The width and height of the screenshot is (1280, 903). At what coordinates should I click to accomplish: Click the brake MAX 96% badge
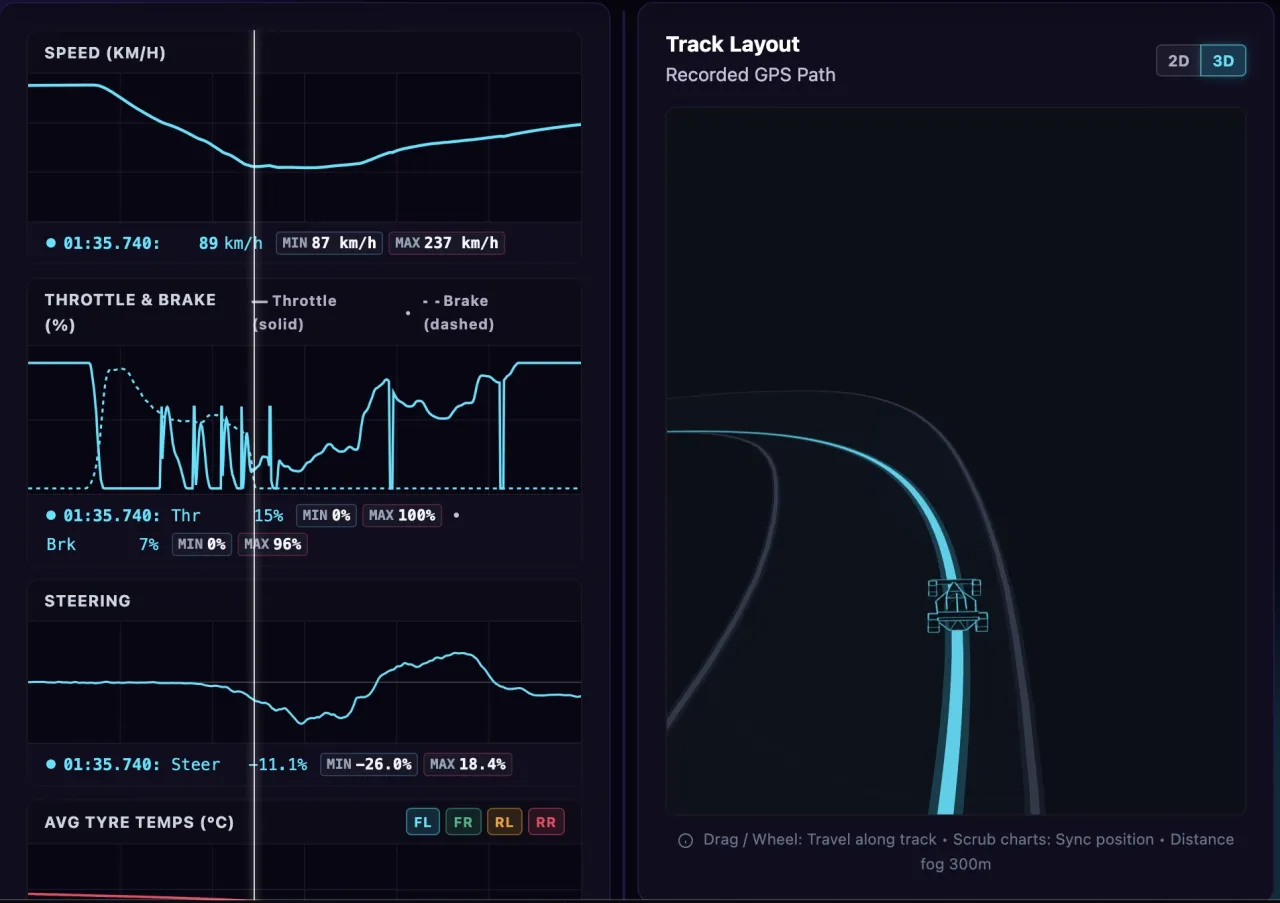[273, 544]
